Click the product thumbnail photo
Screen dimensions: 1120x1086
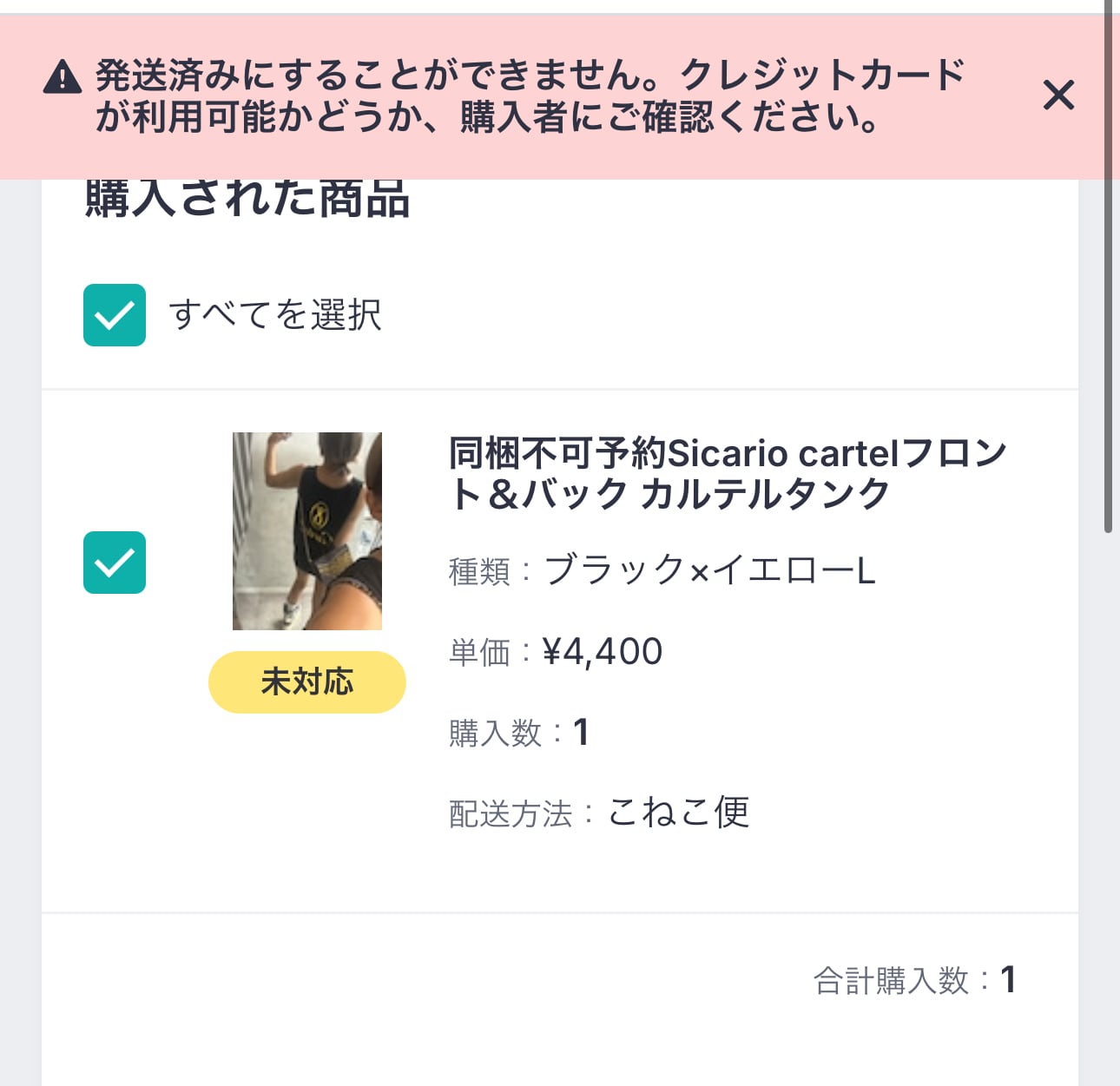(x=306, y=530)
